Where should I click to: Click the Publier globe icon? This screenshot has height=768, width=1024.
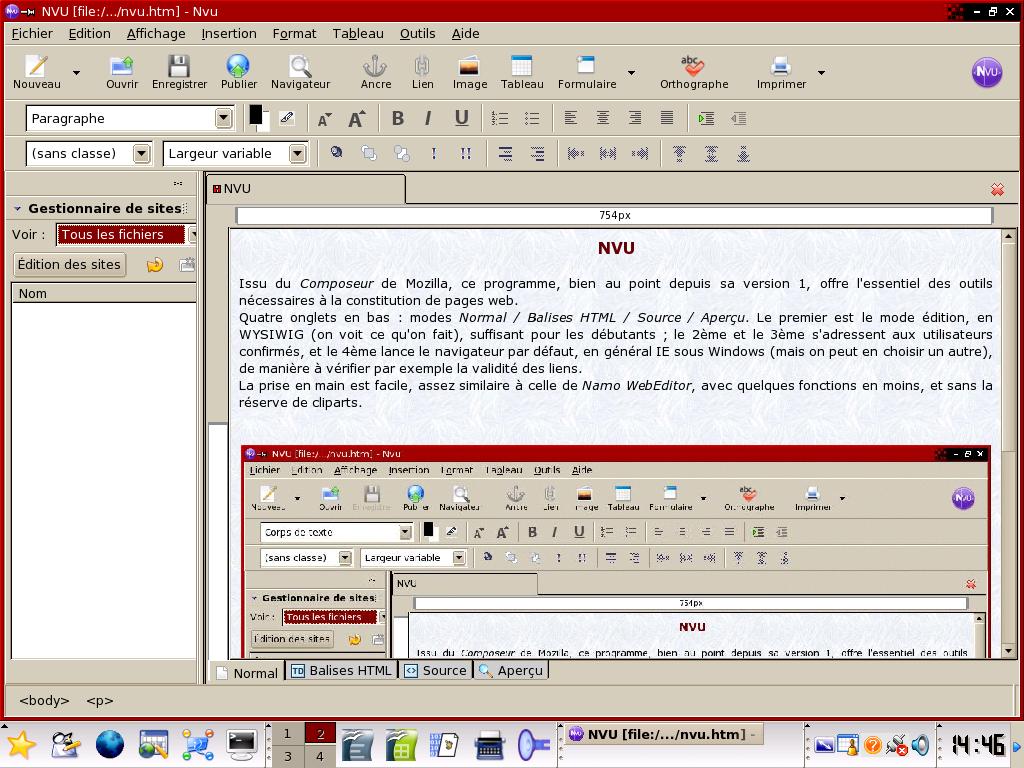[x=238, y=72]
